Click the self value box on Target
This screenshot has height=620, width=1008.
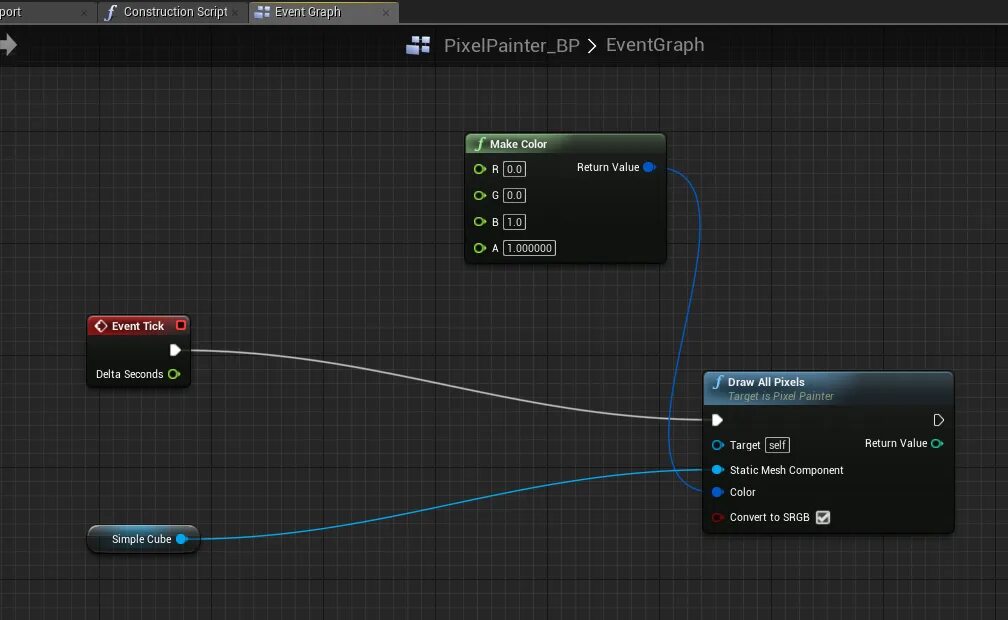click(777, 445)
